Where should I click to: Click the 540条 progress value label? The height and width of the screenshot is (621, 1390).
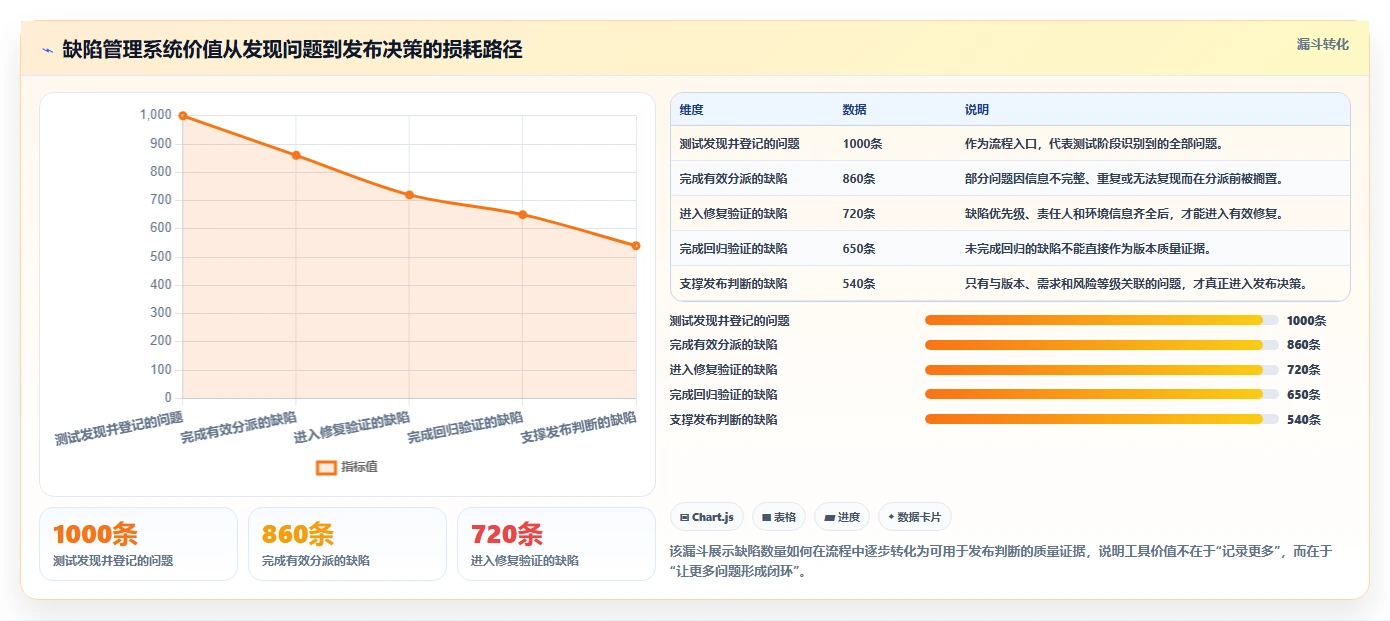click(x=1303, y=420)
